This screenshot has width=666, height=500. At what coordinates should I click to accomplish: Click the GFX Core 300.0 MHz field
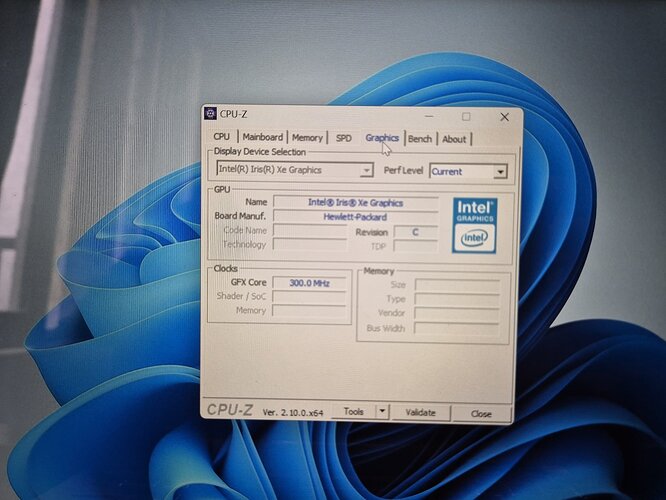coord(310,283)
